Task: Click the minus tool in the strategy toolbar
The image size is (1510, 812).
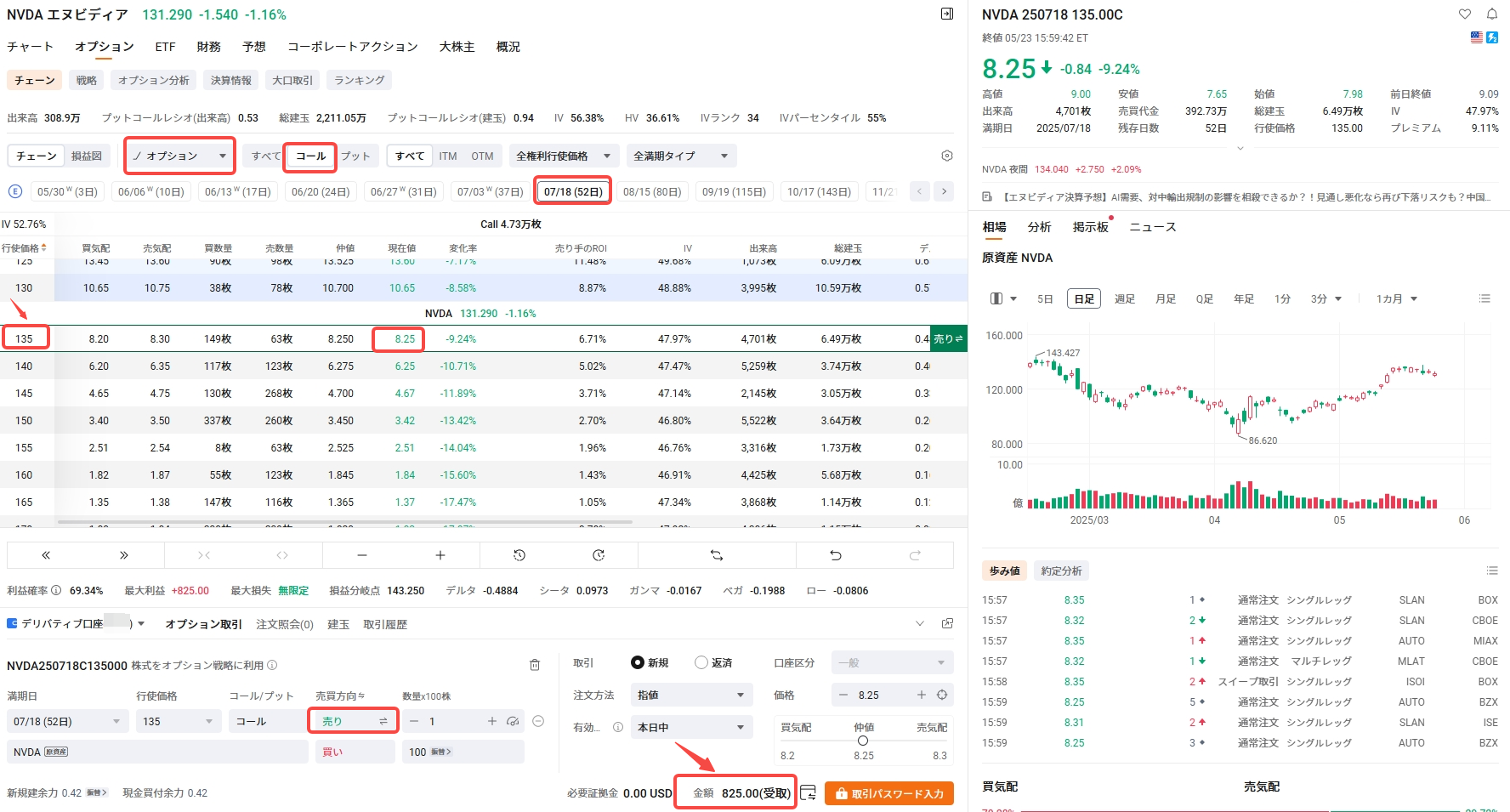Action: pyautogui.click(x=362, y=555)
